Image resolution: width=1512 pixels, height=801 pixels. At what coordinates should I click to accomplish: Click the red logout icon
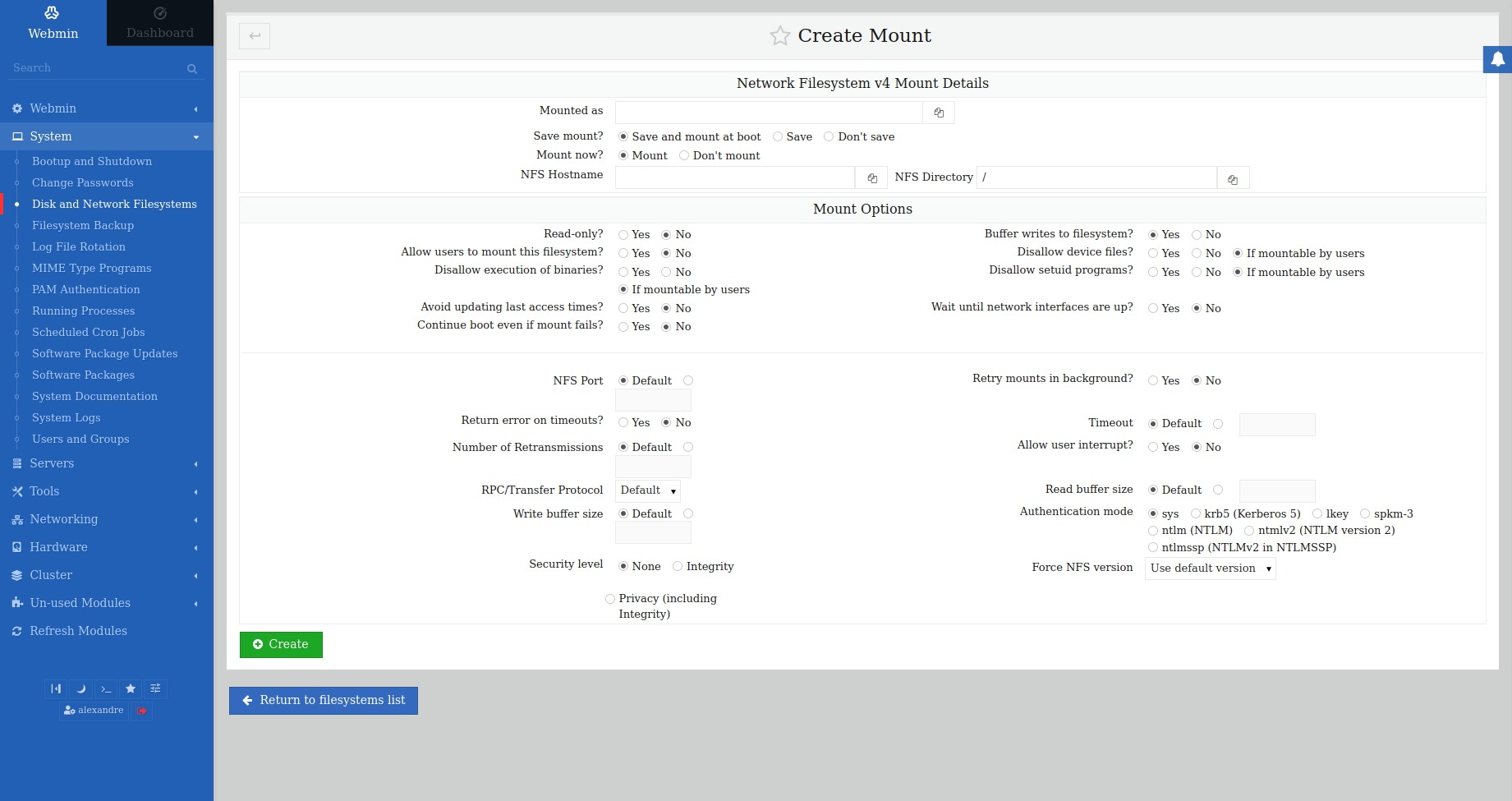(142, 711)
